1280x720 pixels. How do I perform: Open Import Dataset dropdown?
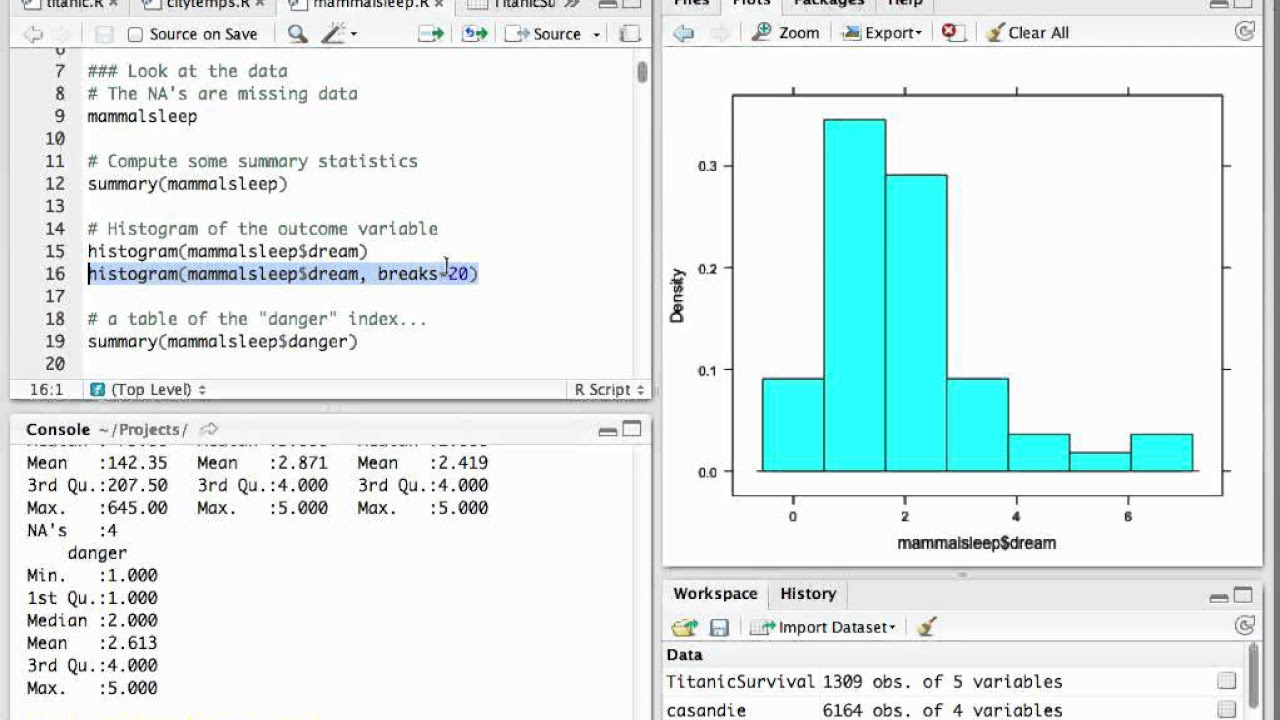click(823, 628)
